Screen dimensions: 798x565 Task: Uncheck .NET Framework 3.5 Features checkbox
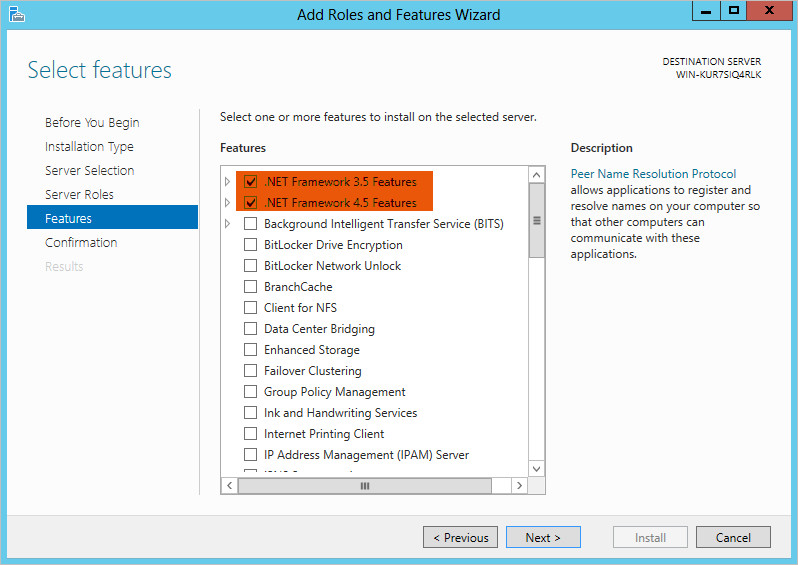pos(251,182)
